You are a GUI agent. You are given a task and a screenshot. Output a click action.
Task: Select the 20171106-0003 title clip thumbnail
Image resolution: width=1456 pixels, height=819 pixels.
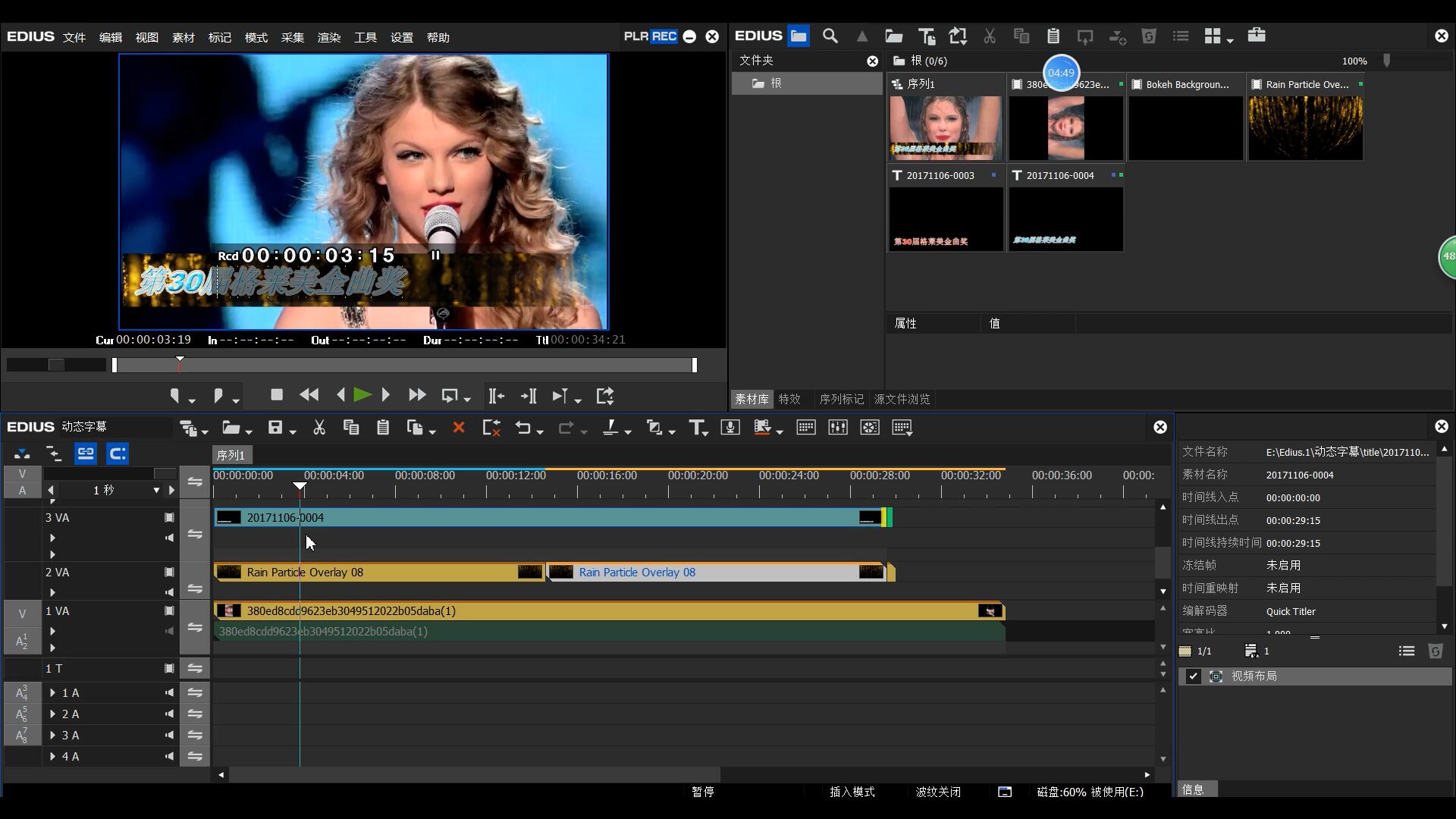point(946,218)
